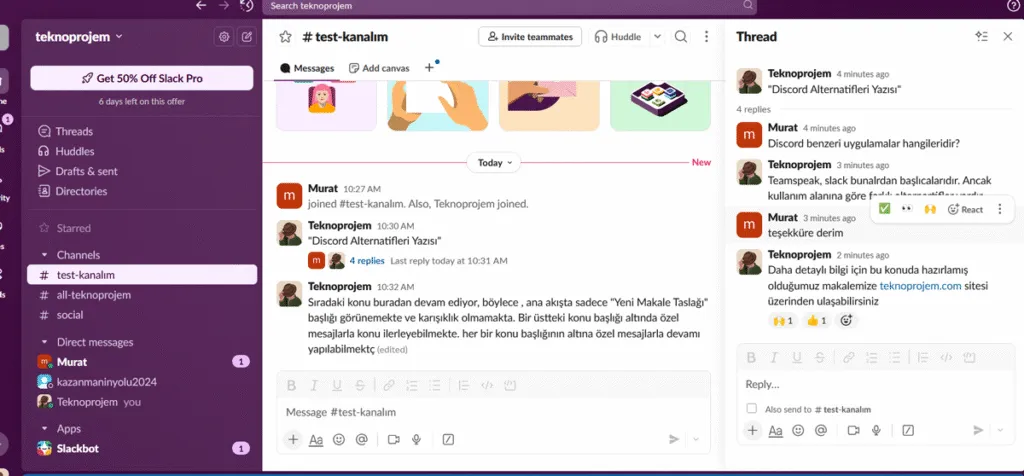Toggle the thumbs up 1 reaction
Image resolution: width=1024 pixels, height=476 pixels.
point(816,321)
